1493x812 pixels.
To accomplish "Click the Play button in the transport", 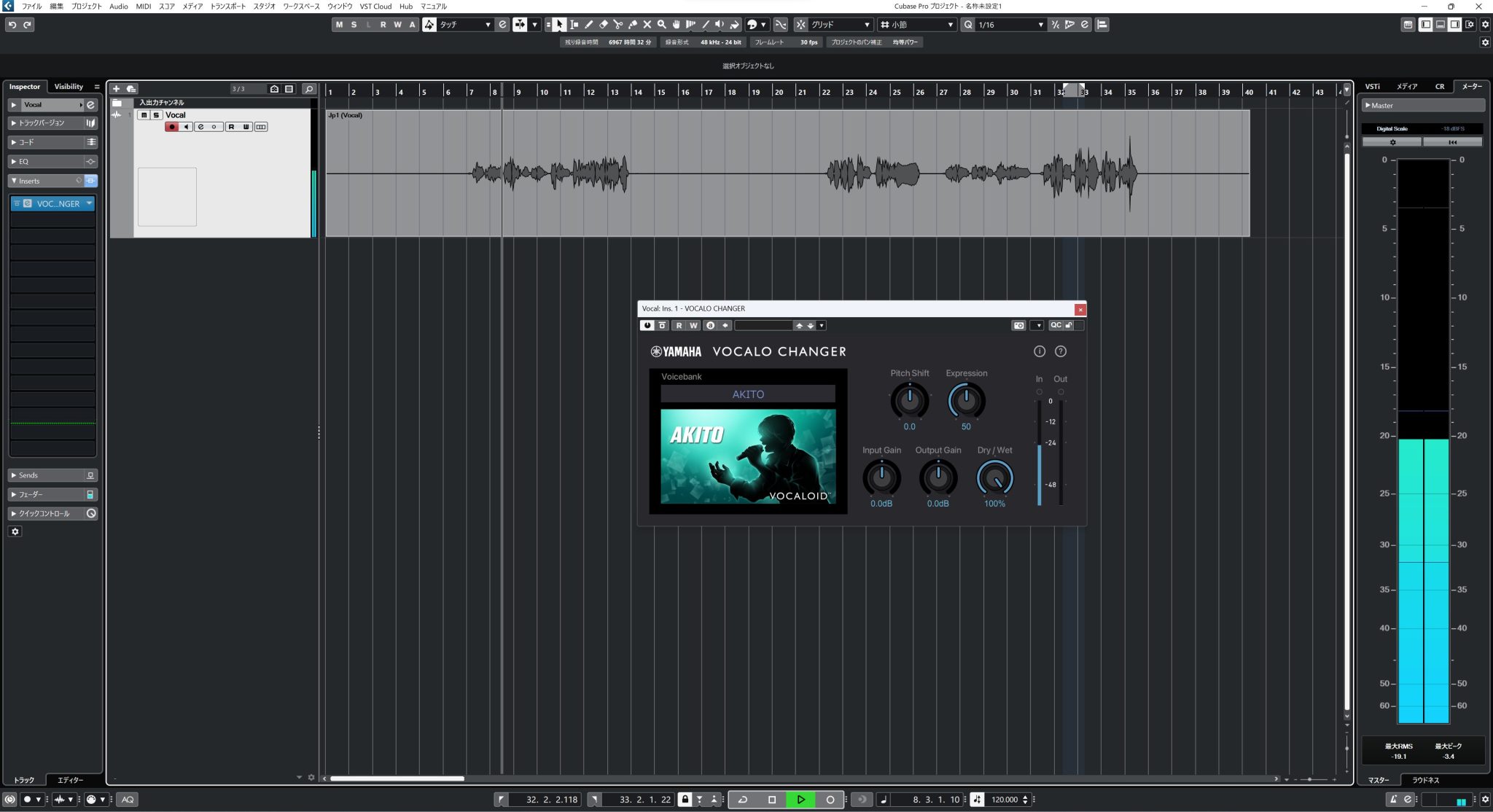I will pos(802,799).
